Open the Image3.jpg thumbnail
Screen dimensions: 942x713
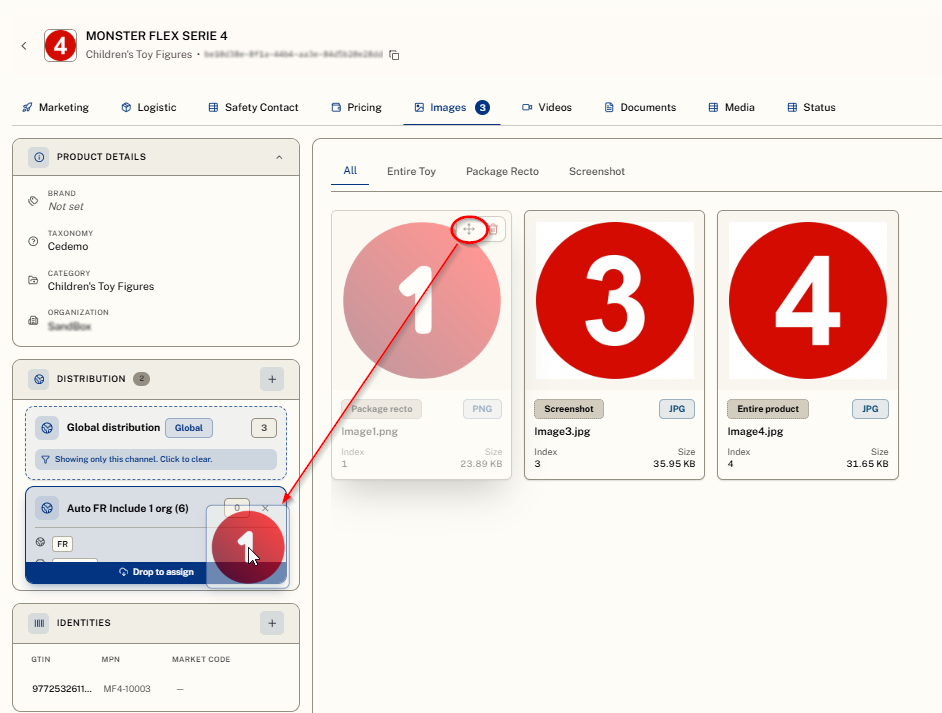(x=615, y=300)
